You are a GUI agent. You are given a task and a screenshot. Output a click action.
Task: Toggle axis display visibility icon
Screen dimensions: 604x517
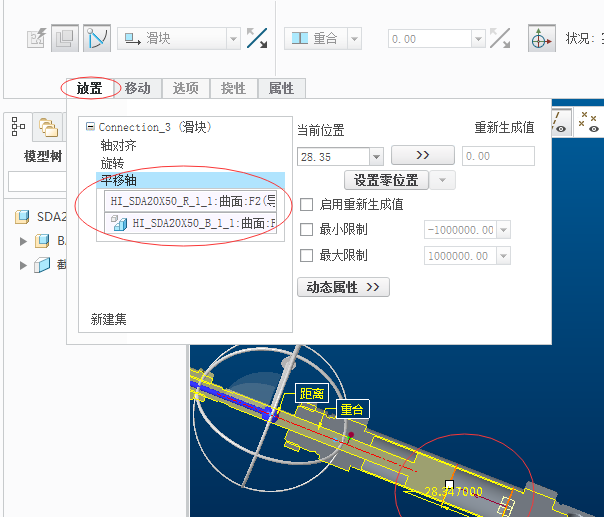(559, 124)
